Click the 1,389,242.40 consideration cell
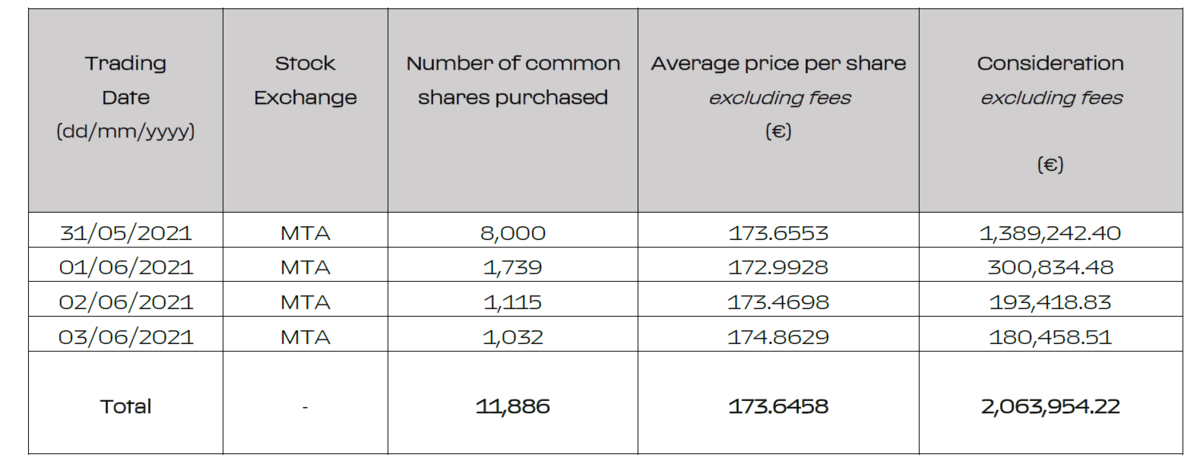 1050,234
